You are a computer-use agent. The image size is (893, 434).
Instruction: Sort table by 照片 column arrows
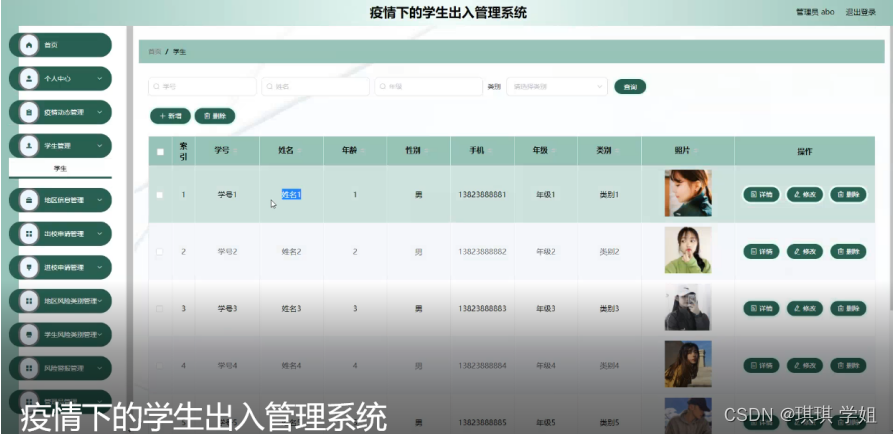point(696,151)
